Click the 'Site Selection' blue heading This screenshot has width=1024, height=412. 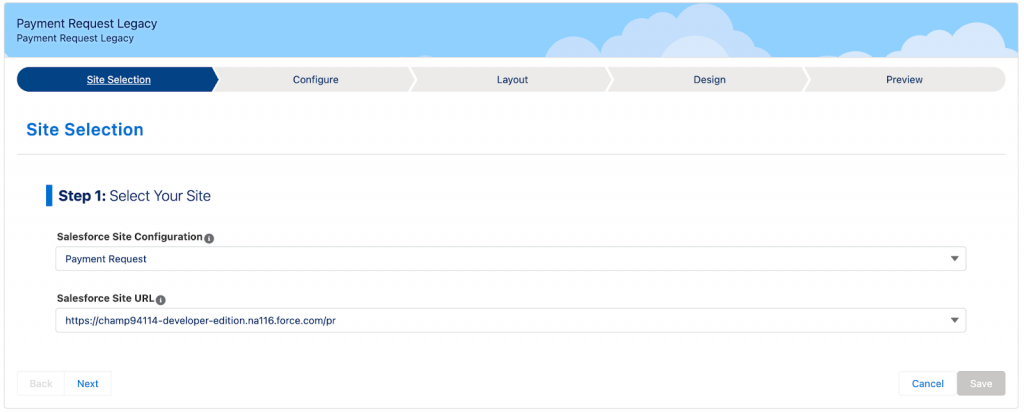[85, 129]
